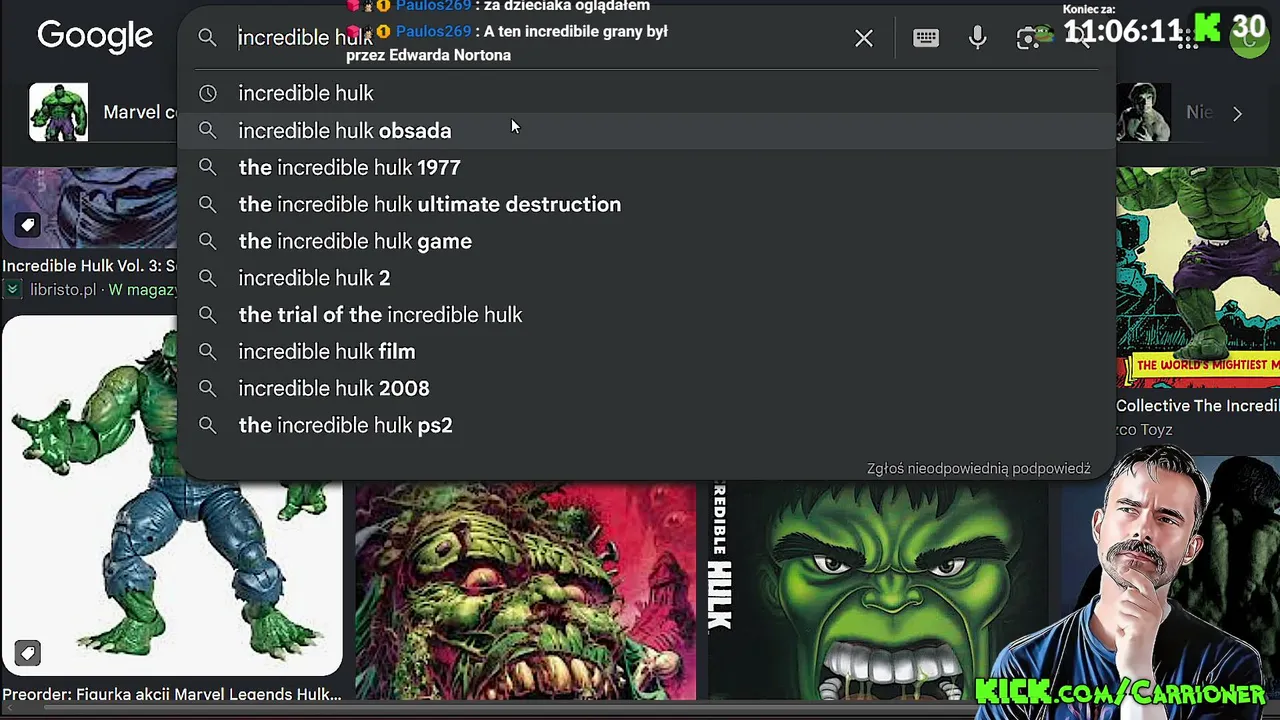Click product tag icon on Hulk Vol. 3 image
Screen dimensions: 1280x720
tap(27, 225)
